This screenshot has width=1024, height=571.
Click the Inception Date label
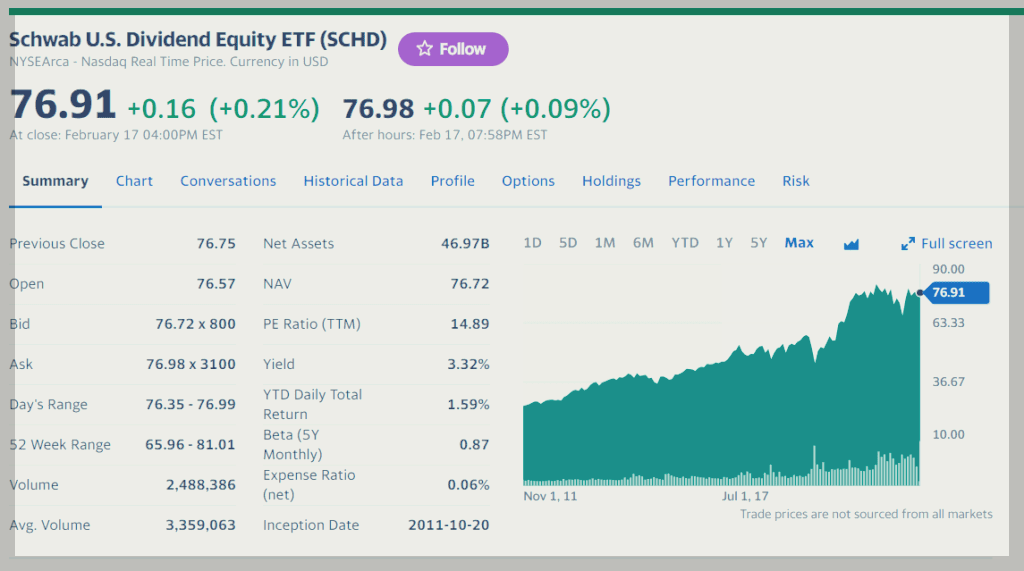311,525
